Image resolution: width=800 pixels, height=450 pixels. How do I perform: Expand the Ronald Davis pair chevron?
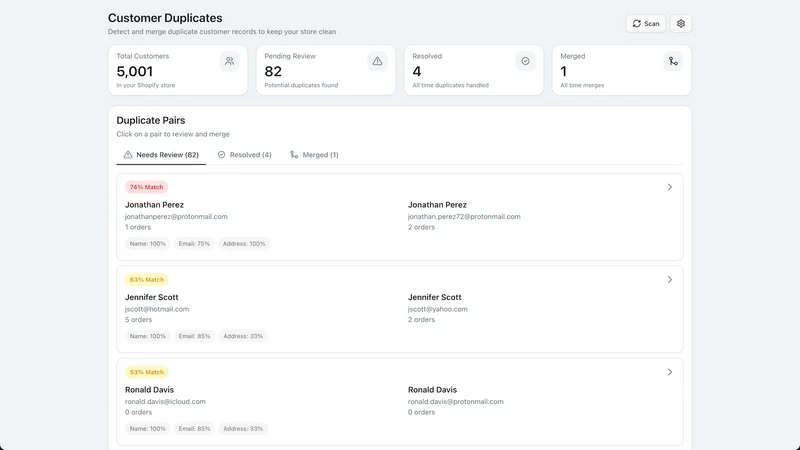tap(670, 372)
